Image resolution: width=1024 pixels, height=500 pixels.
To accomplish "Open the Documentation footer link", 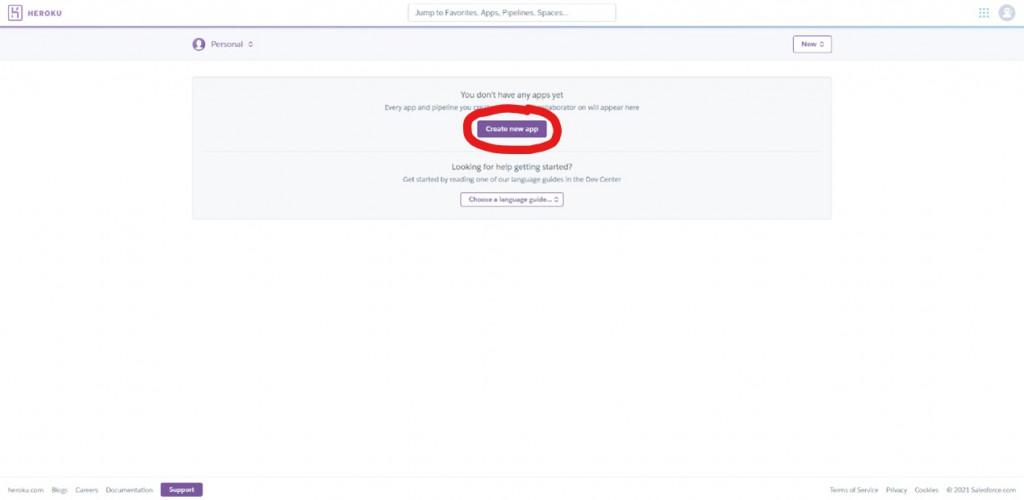I will tap(129, 490).
